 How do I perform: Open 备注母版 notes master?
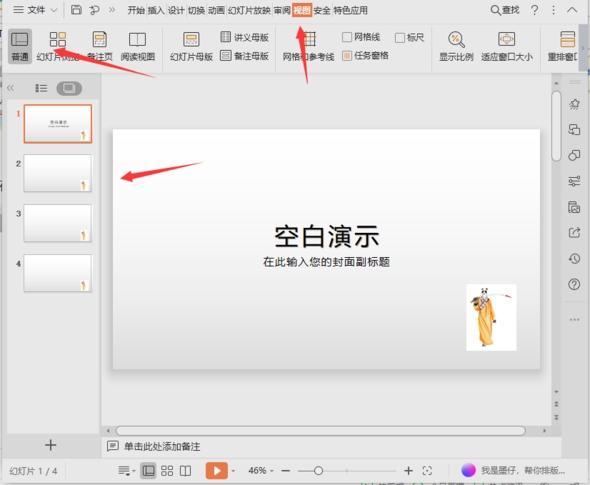tap(245, 56)
